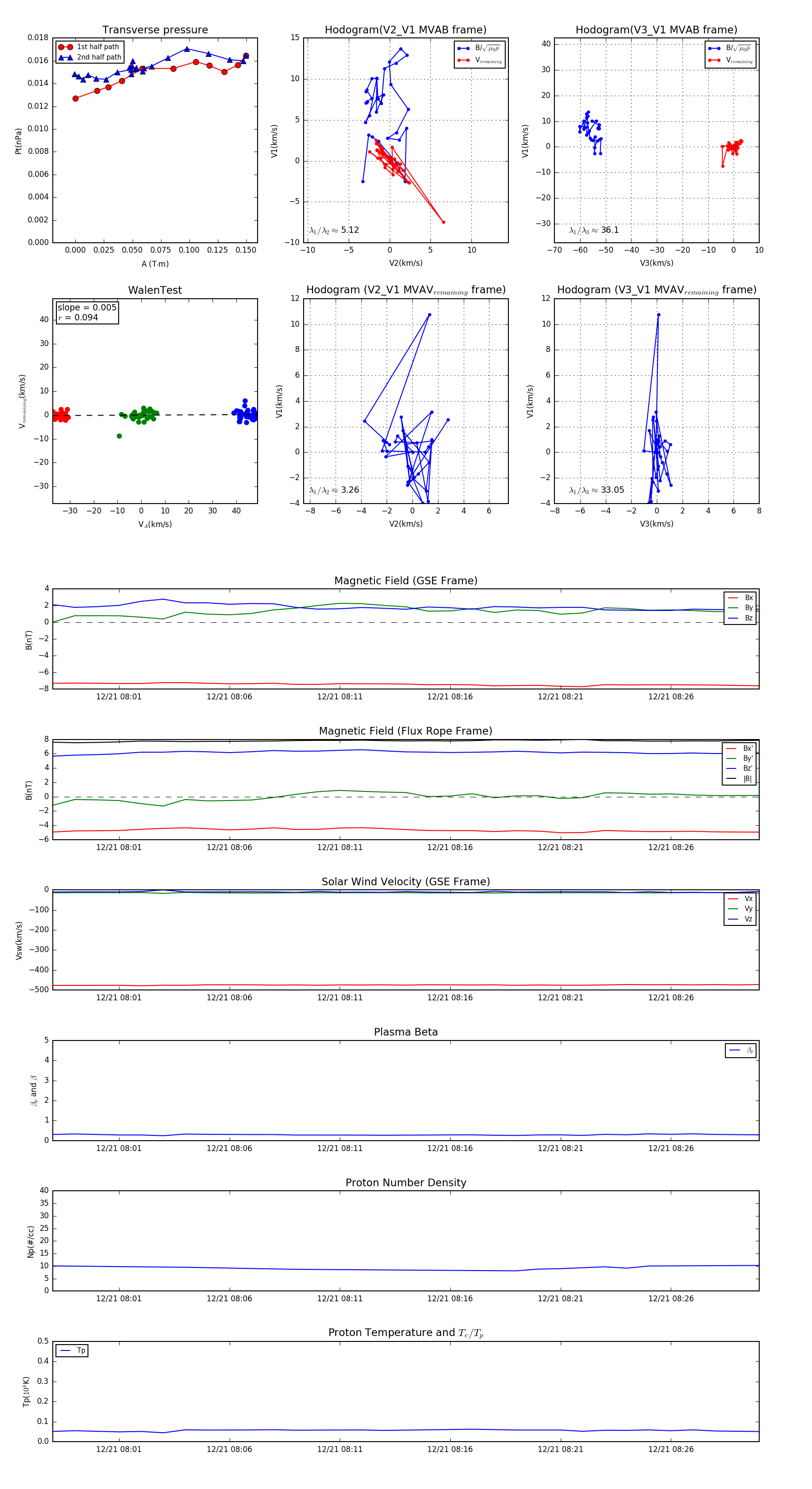Select the Vx legend entry
The width and height of the screenshot is (812, 1489).
pyautogui.click(x=741, y=899)
